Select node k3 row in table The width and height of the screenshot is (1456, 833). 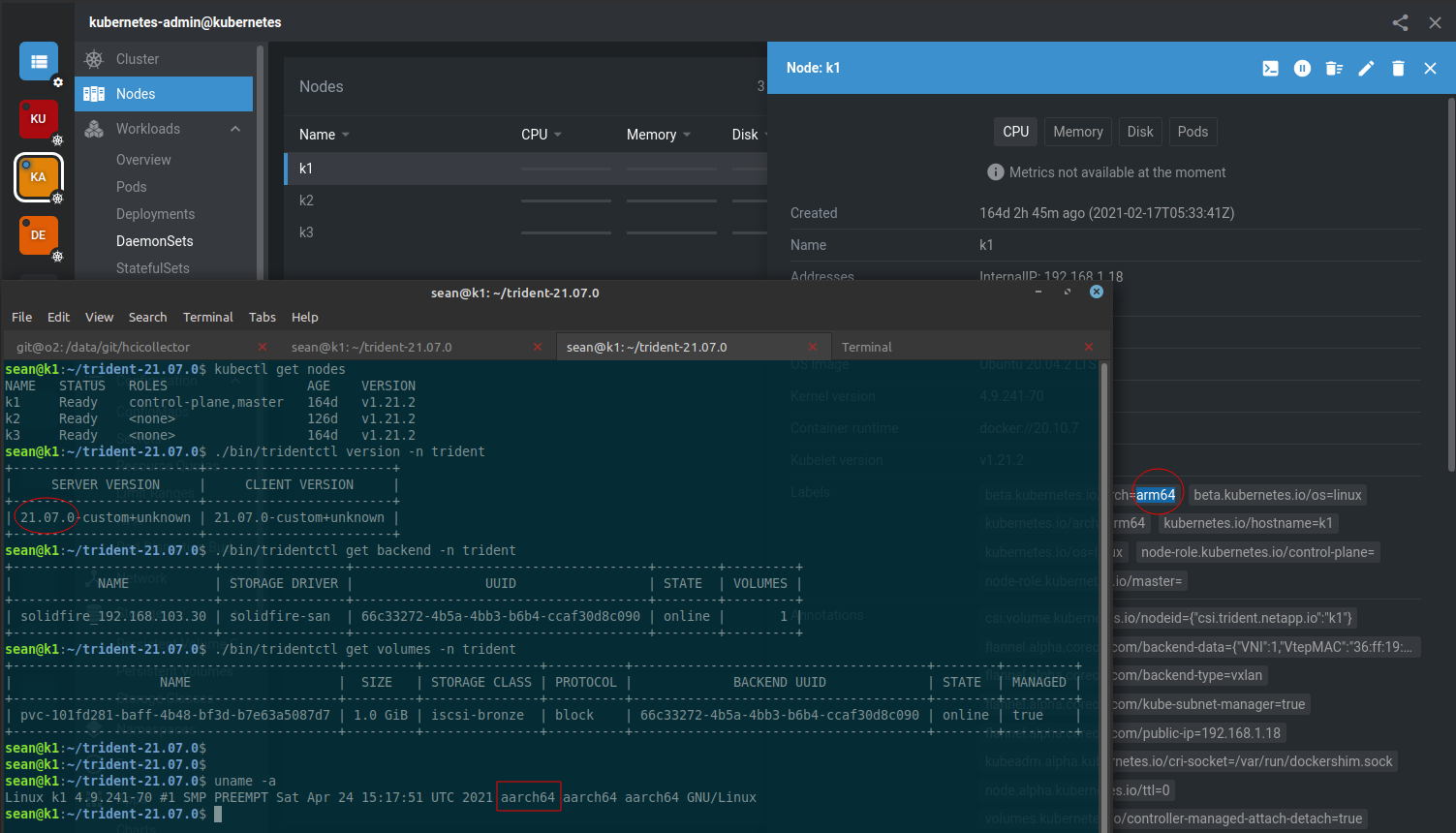[526, 232]
